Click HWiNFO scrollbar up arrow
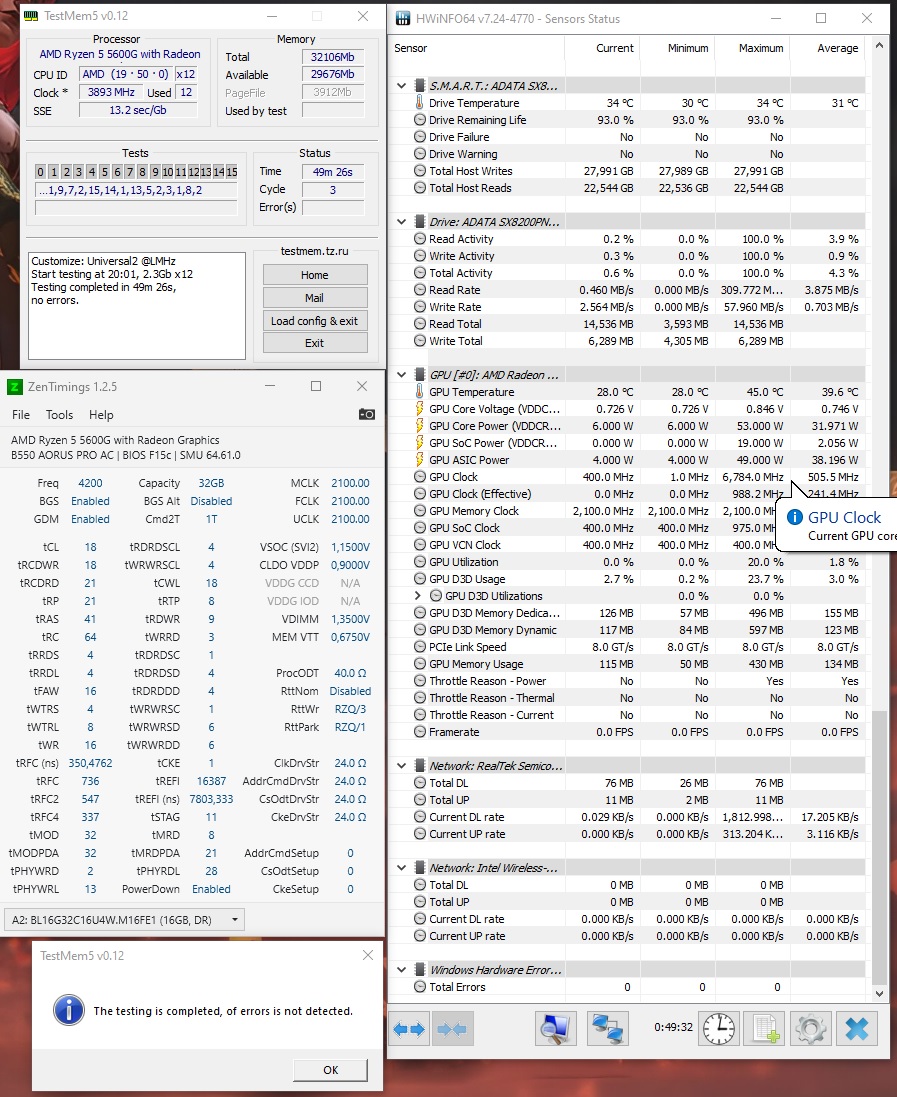Viewport: 897px width, 1097px height. (880, 46)
